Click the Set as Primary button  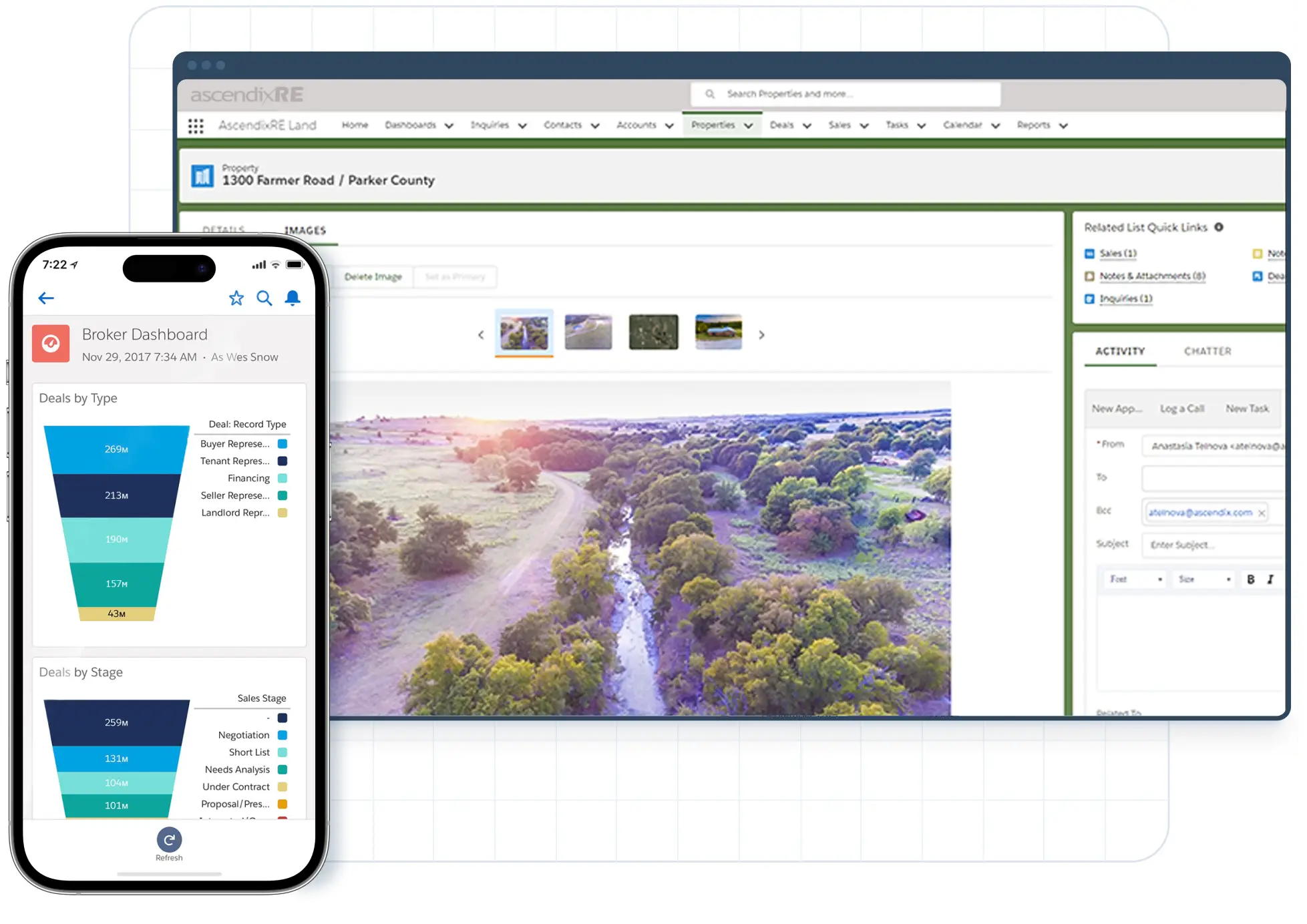click(x=455, y=277)
